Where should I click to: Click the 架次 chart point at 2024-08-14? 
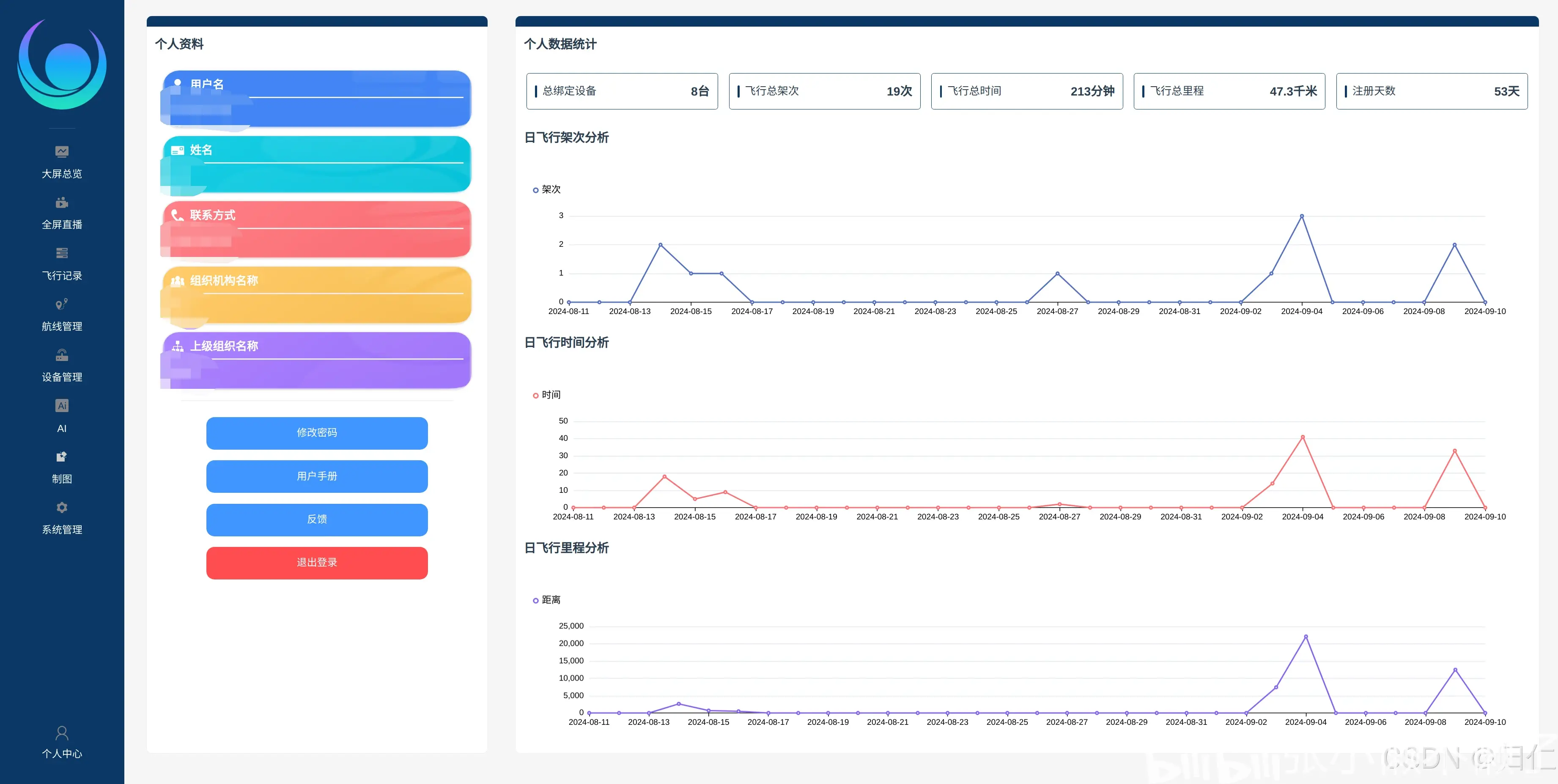click(661, 245)
